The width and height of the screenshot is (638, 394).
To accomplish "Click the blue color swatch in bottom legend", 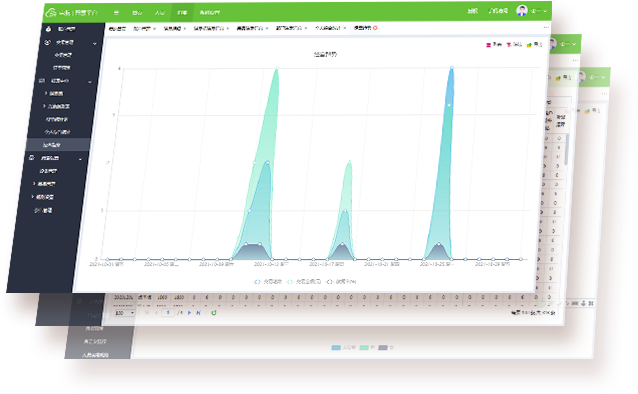I will click(x=336, y=348).
